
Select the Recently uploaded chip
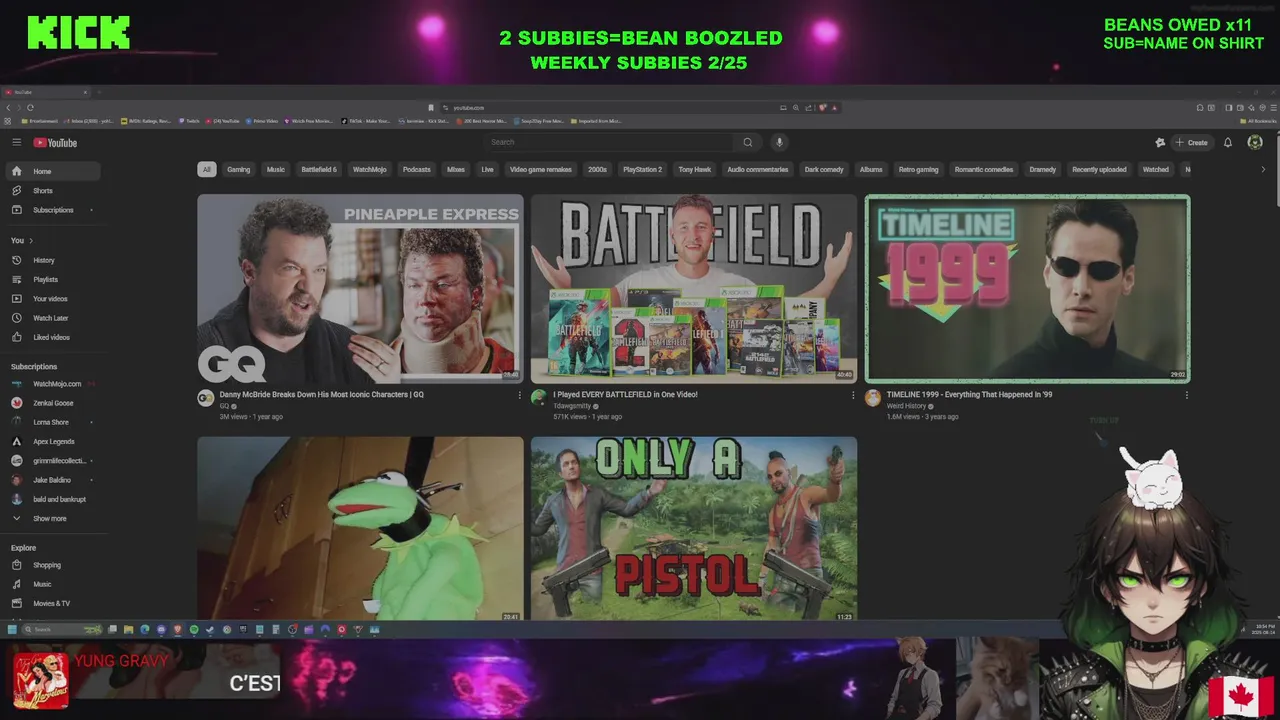pyautogui.click(x=1100, y=169)
